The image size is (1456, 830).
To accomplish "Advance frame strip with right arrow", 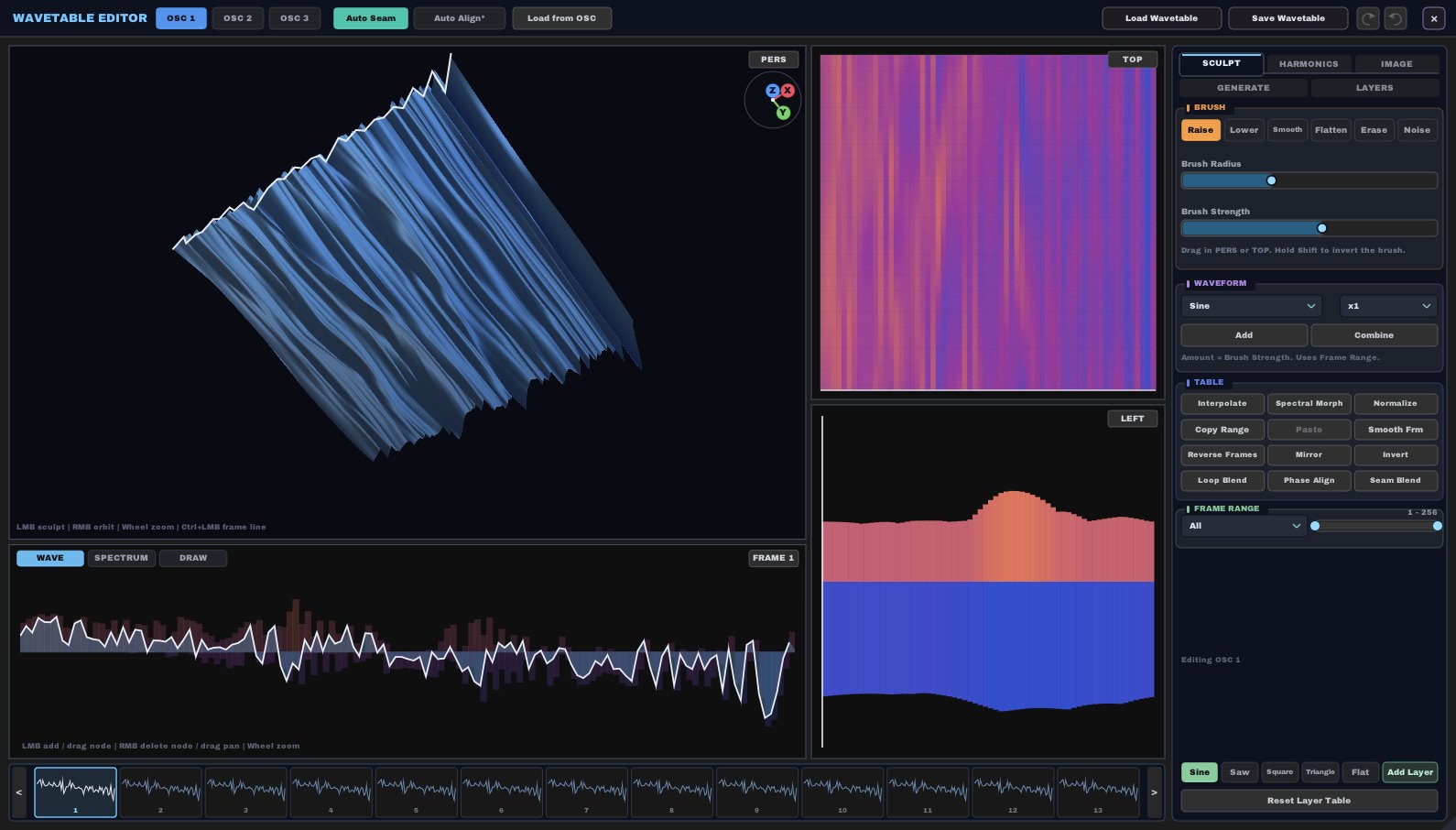I will 1154,792.
